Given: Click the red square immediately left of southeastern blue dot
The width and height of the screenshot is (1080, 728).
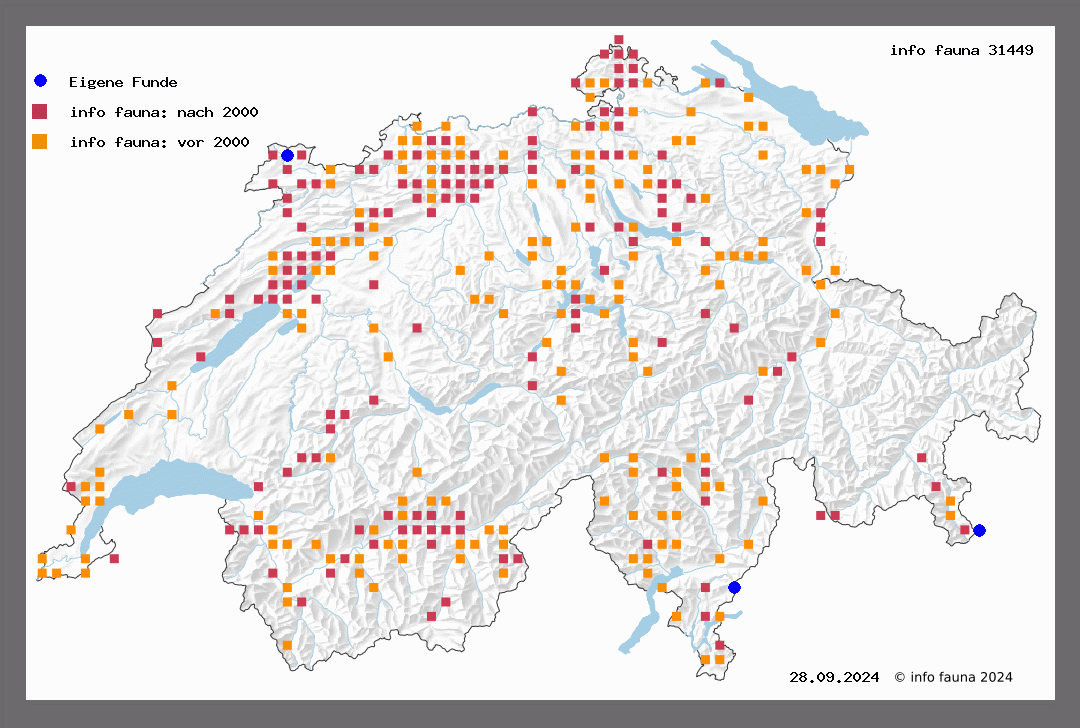Looking at the screenshot, I should [x=965, y=530].
